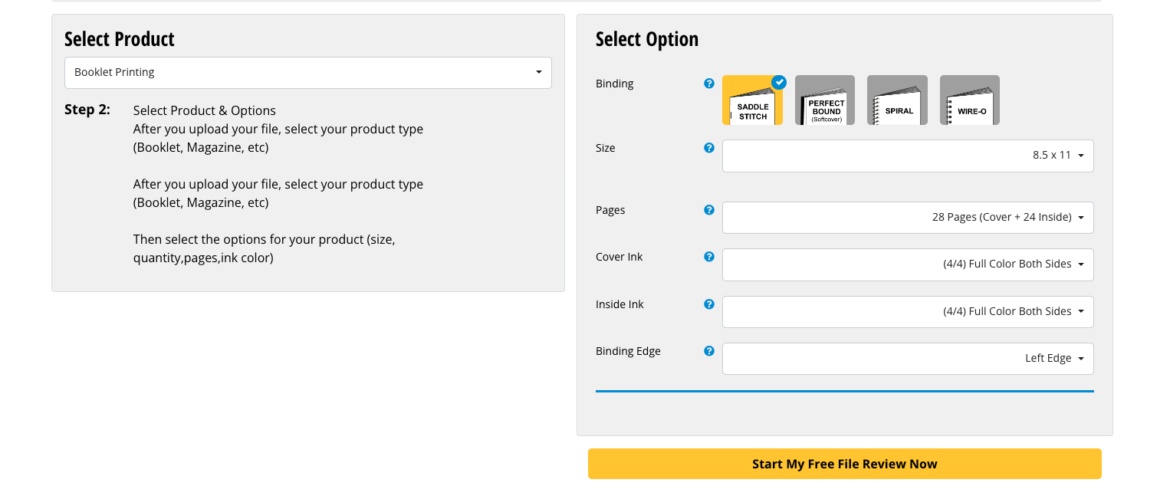The height and width of the screenshot is (499, 1170).
Task: Click the help icon beside Binding
Action: [x=709, y=84]
